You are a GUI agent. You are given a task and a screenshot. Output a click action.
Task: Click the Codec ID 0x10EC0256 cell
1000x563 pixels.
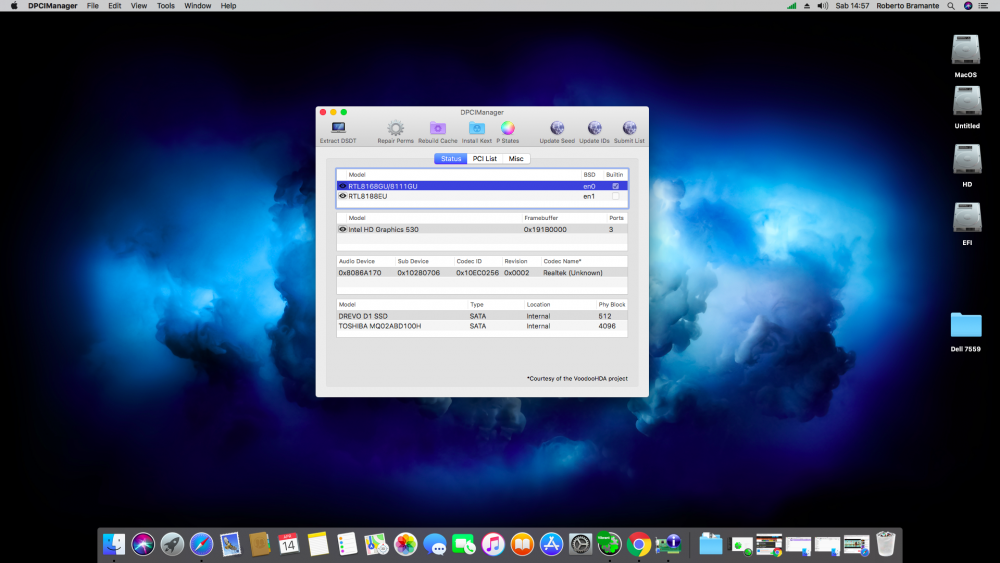[477, 273]
